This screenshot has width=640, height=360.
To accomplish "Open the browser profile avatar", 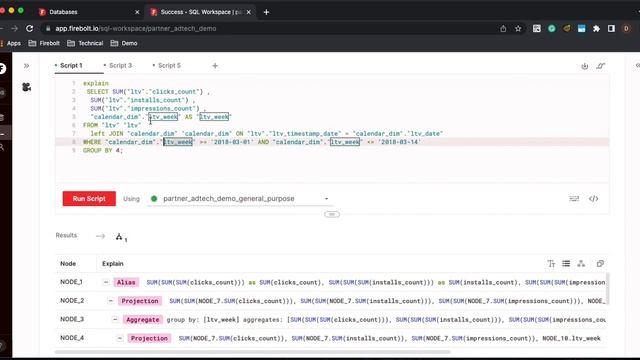I will pos(626,29).
